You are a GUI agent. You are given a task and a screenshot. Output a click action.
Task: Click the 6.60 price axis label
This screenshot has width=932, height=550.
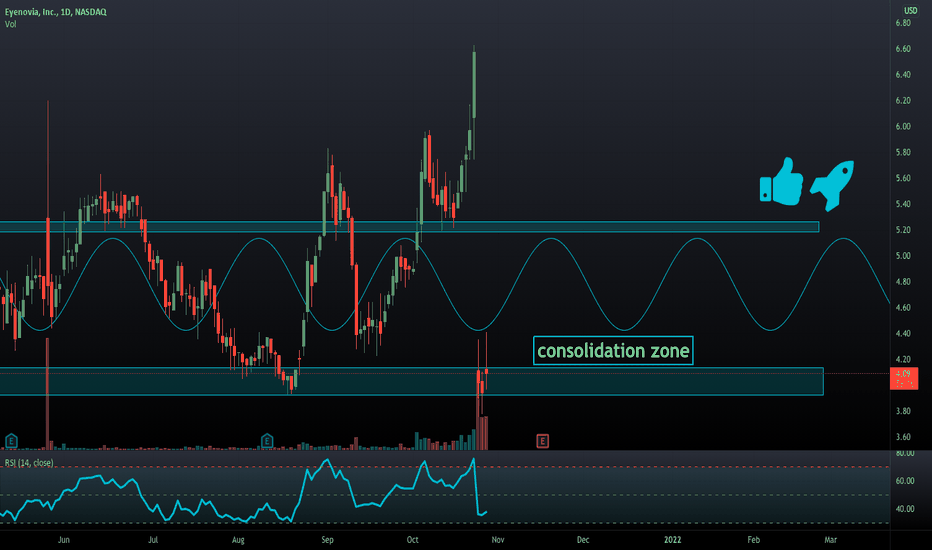point(903,49)
